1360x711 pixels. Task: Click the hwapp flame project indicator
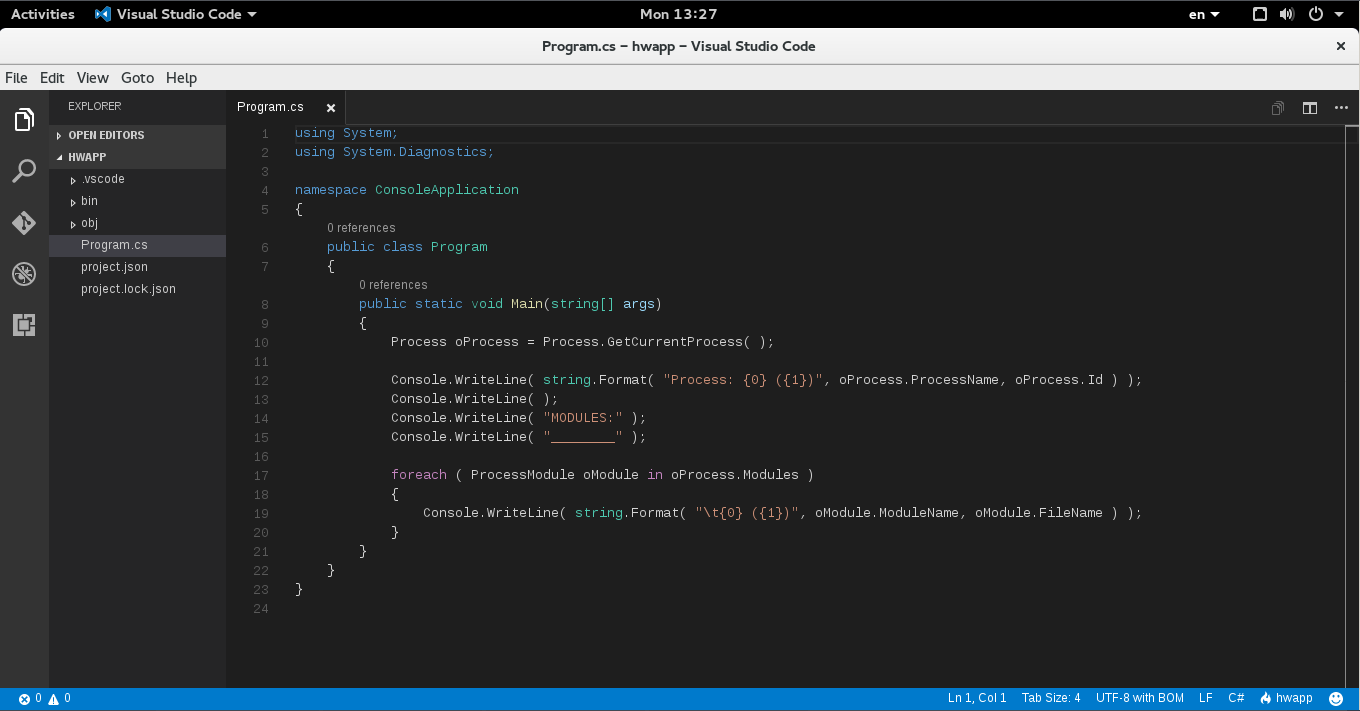coord(1286,698)
